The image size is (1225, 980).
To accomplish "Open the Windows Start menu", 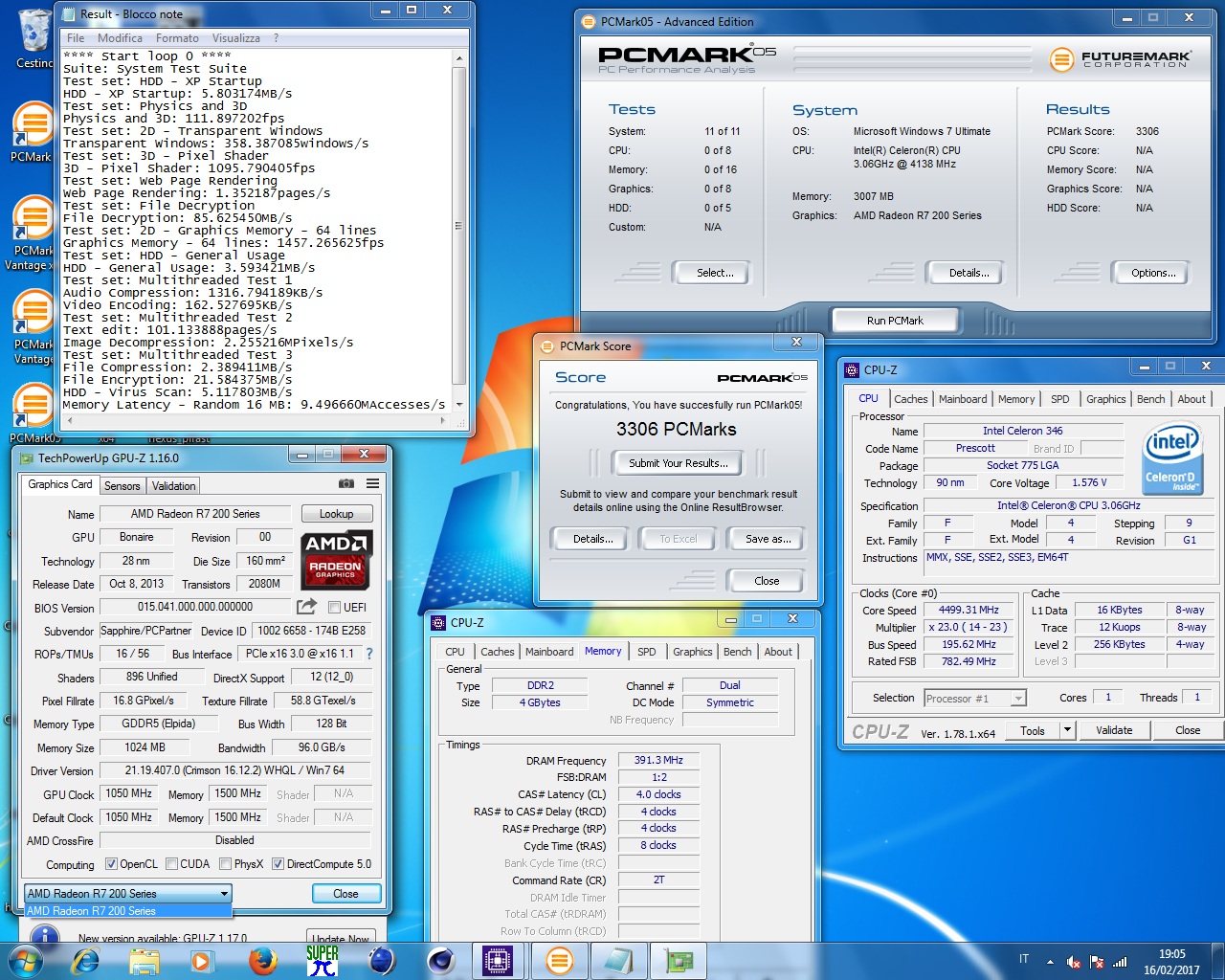I will click(x=25, y=960).
